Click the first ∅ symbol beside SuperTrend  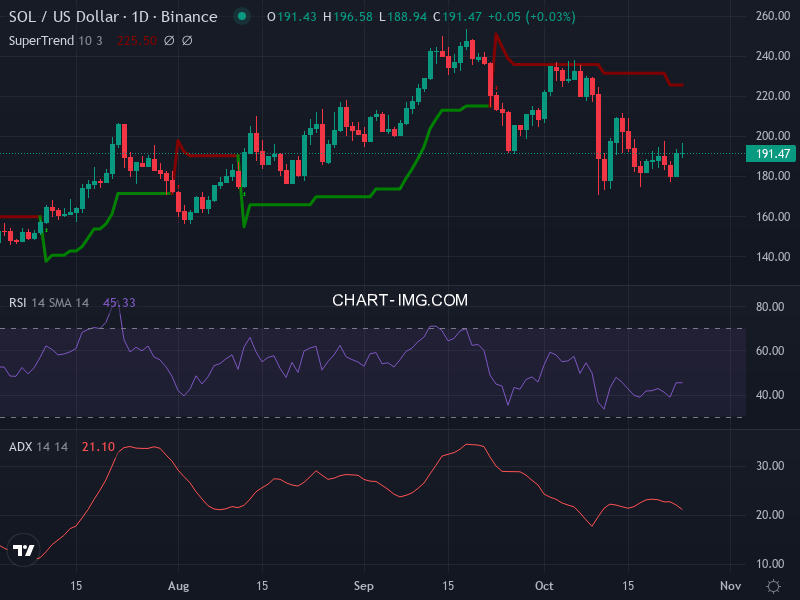coord(169,40)
